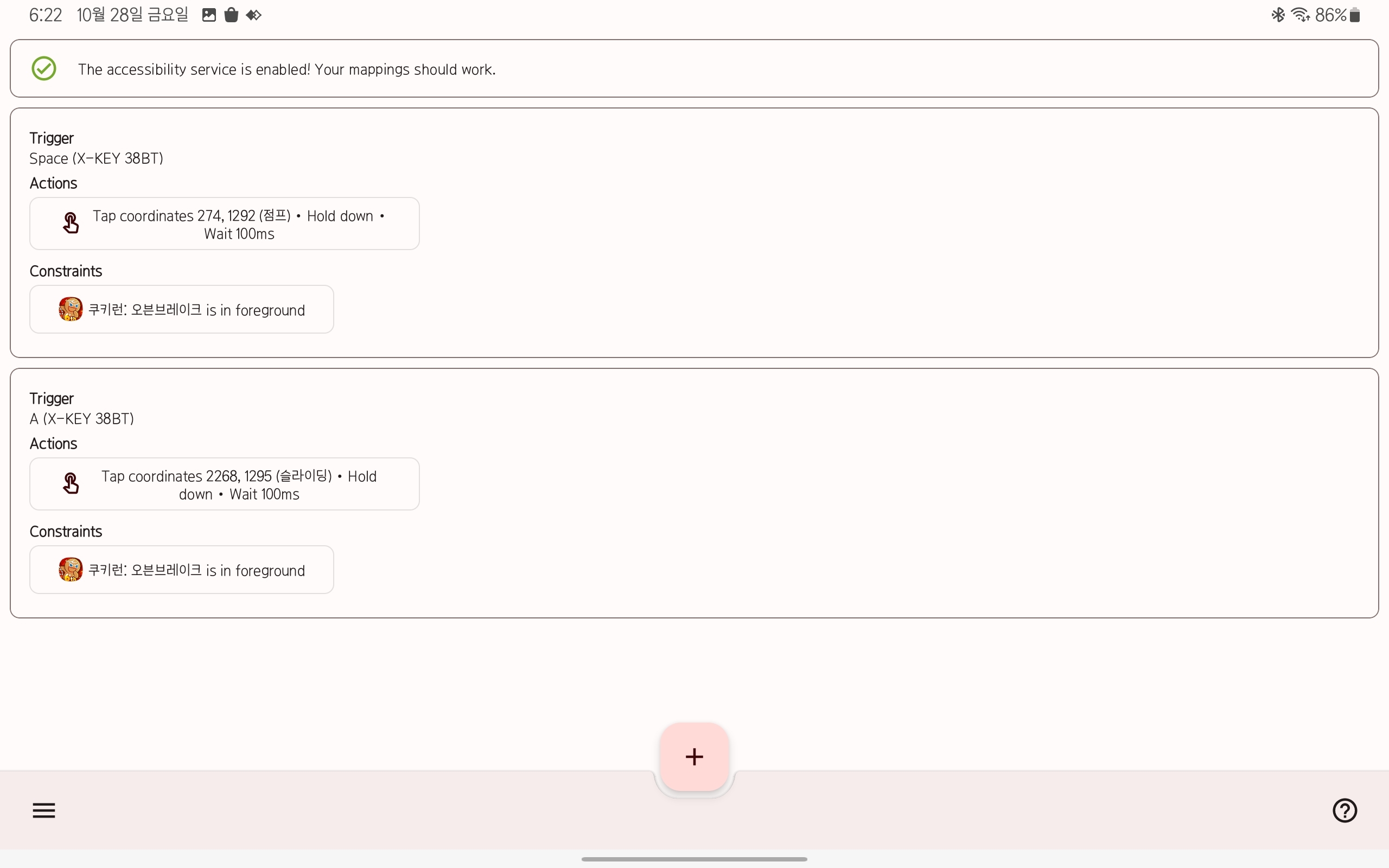Tap the bottom navigation gesture handle

[x=694, y=859]
